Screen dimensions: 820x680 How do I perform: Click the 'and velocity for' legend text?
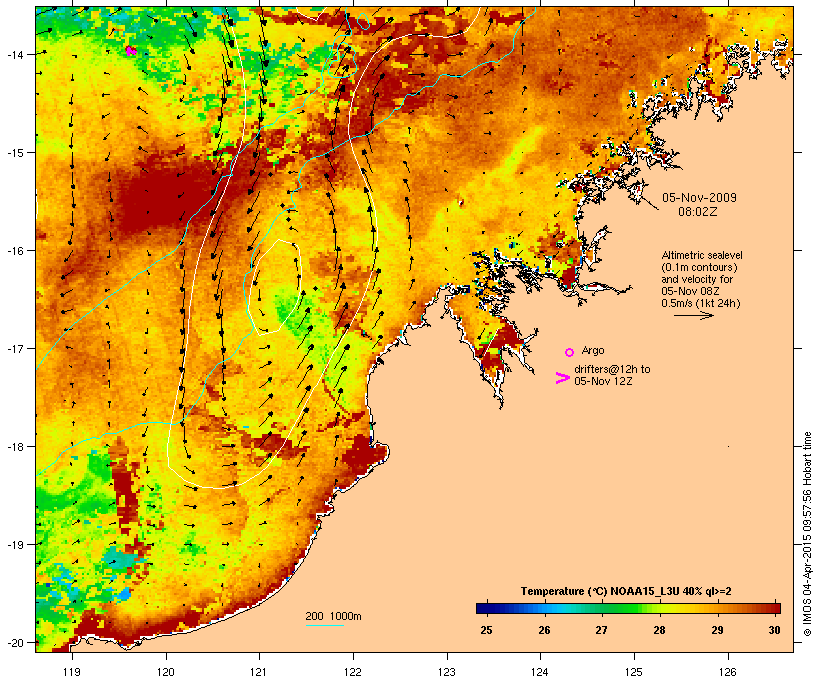pyautogui.click(x=697, y=279)
